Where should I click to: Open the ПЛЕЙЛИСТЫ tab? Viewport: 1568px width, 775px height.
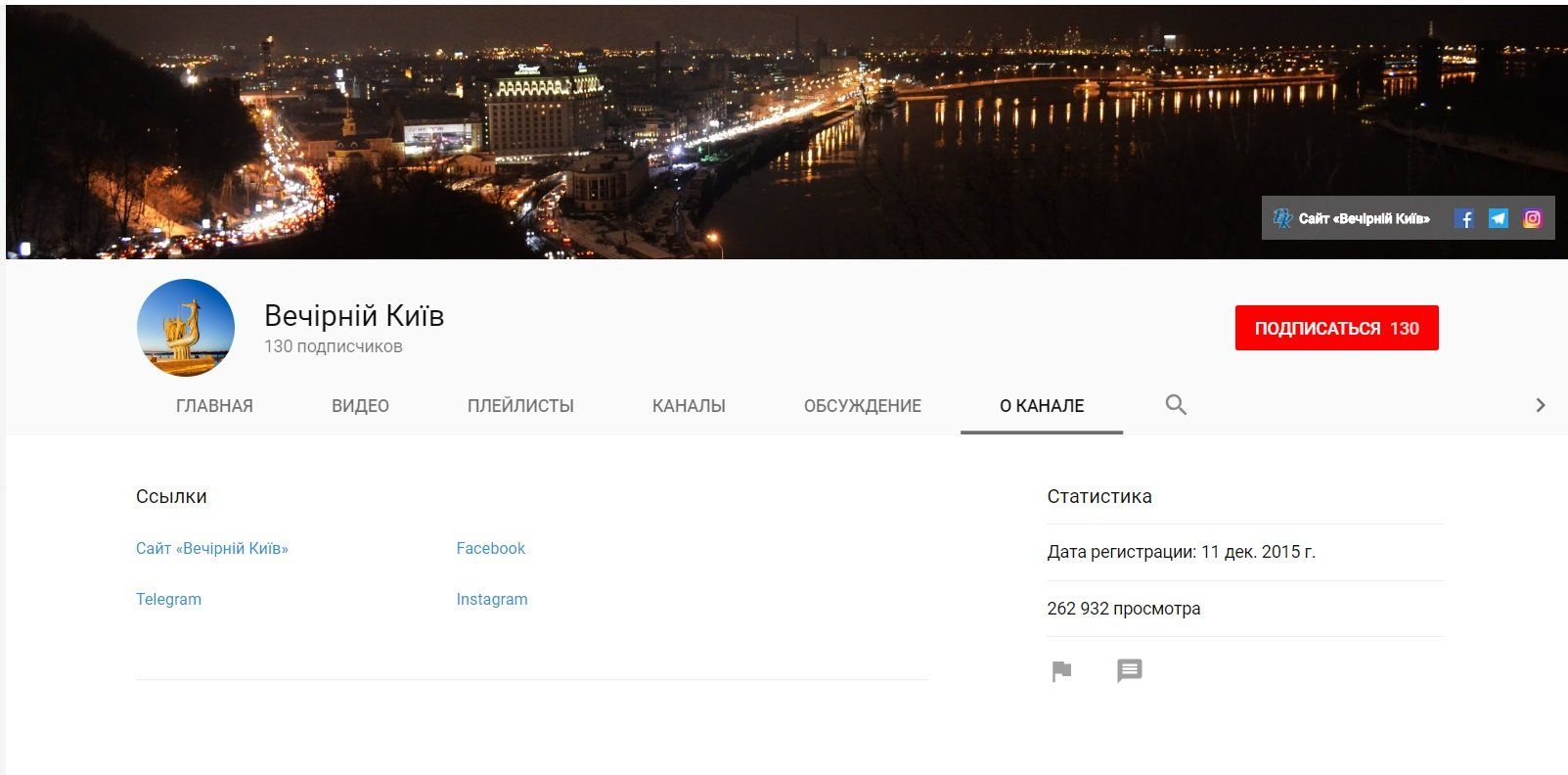[520, 406]
